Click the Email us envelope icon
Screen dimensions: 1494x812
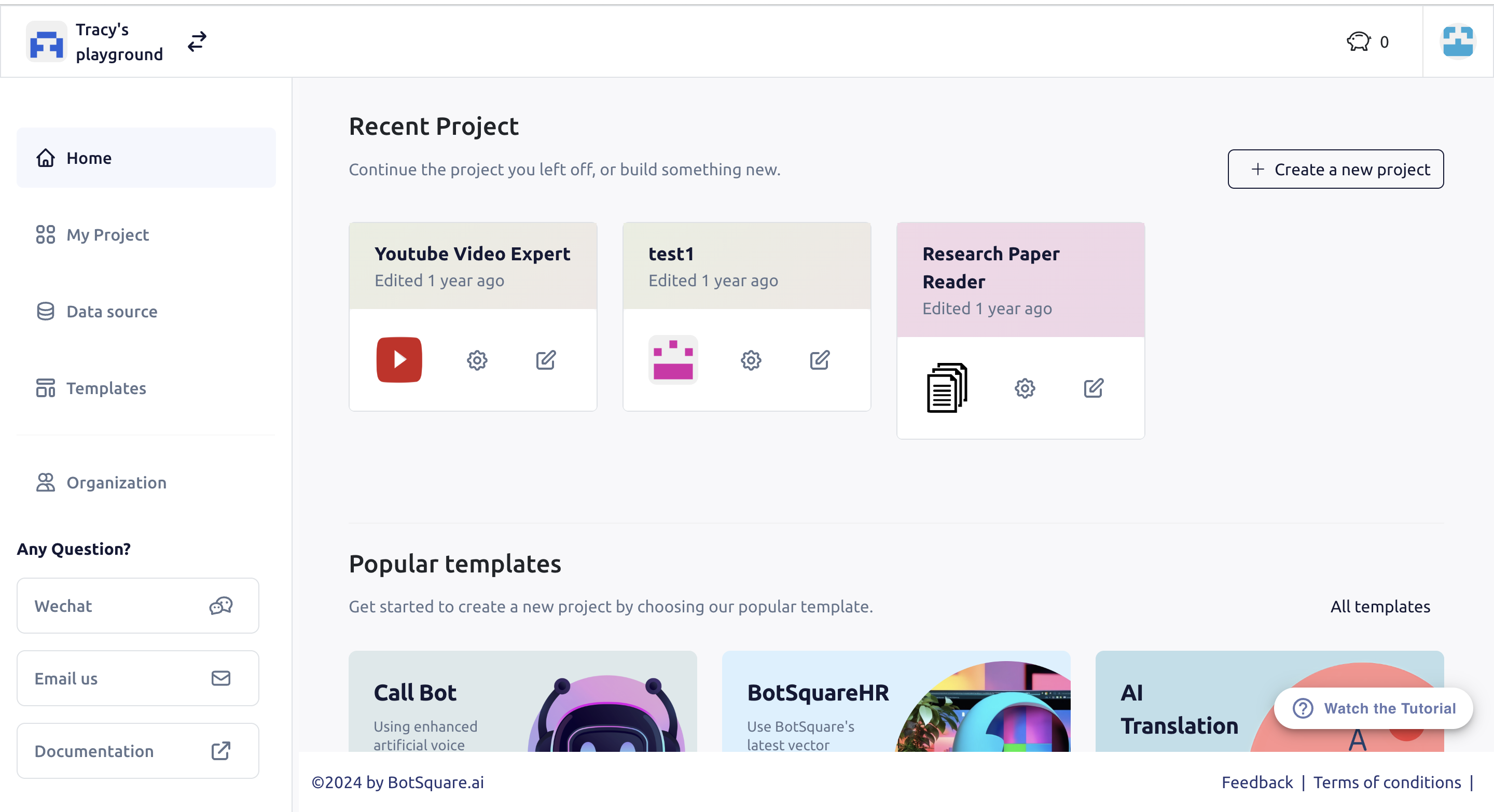coord(220,678)
